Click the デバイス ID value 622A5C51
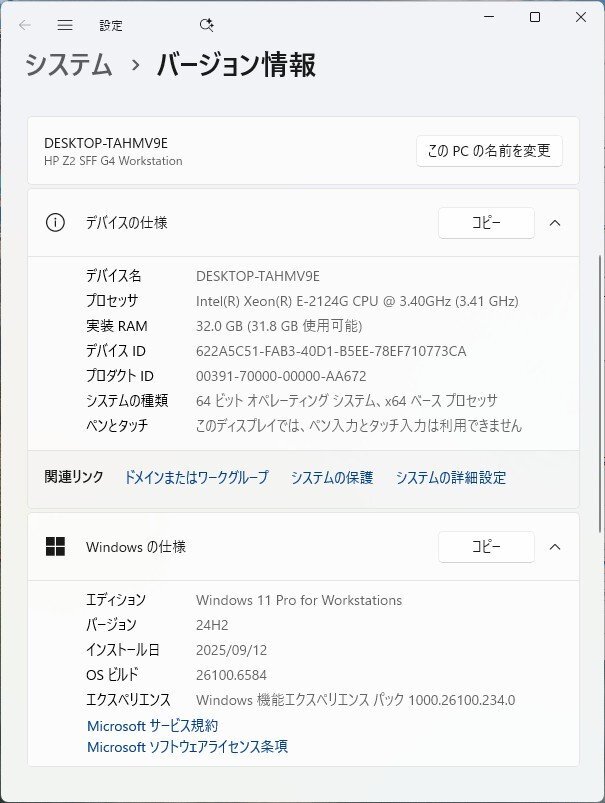This screenshot has height=803, width=605. (331, 351)
